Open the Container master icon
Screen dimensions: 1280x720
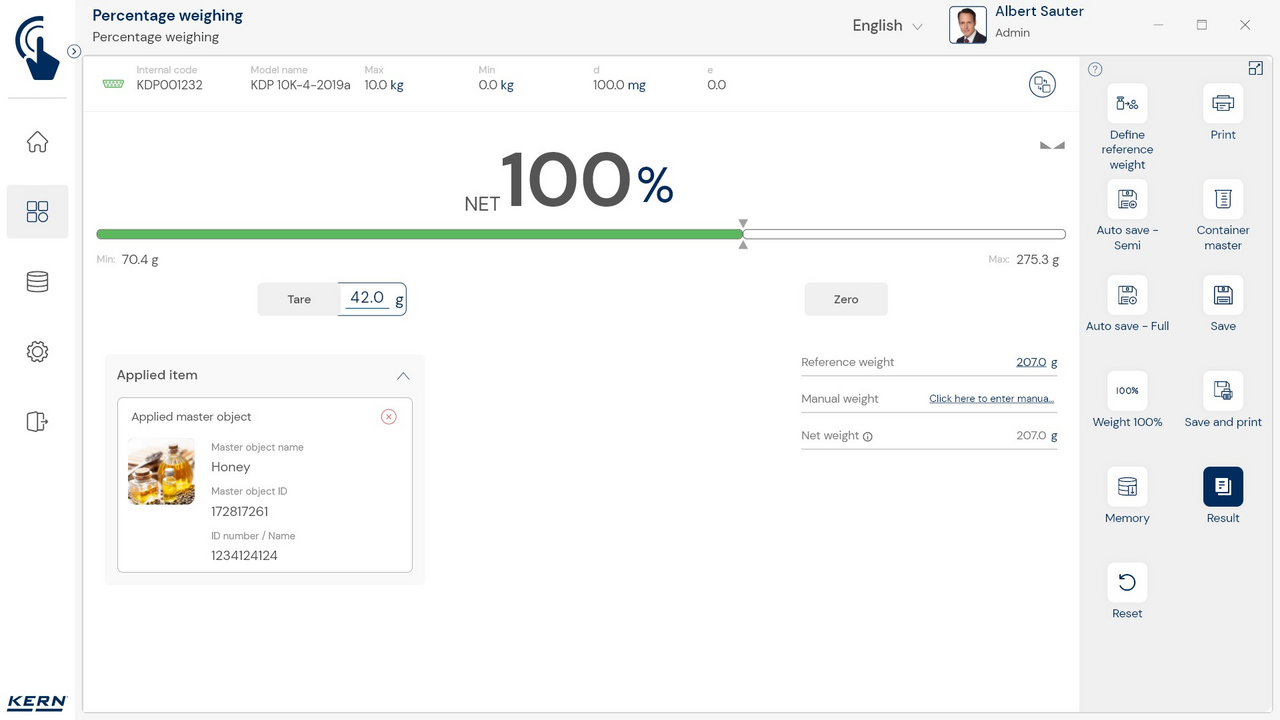click(x=1222, y=200)
